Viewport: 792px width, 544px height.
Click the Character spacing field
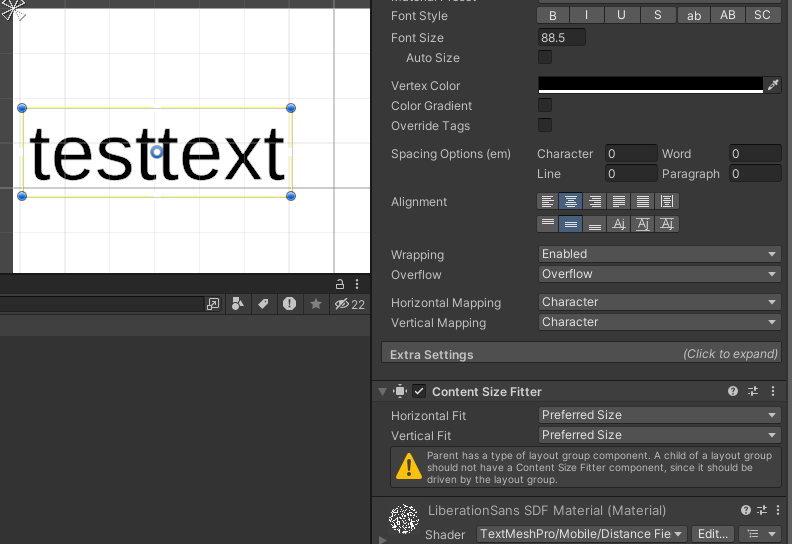click(x=631, y=154)
